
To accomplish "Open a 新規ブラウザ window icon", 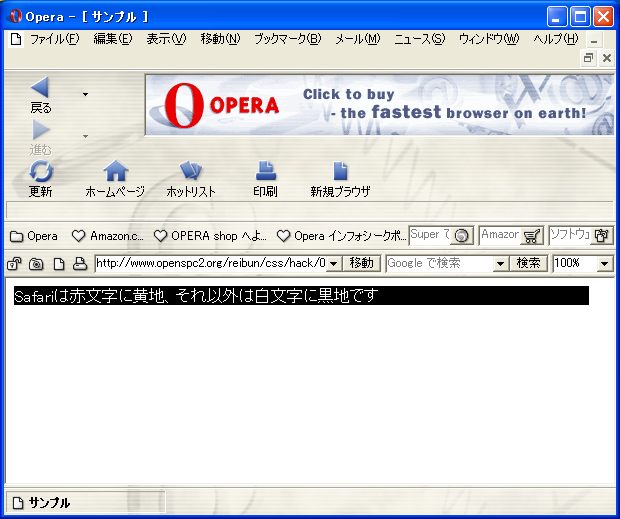I will [x=340, y=171].
